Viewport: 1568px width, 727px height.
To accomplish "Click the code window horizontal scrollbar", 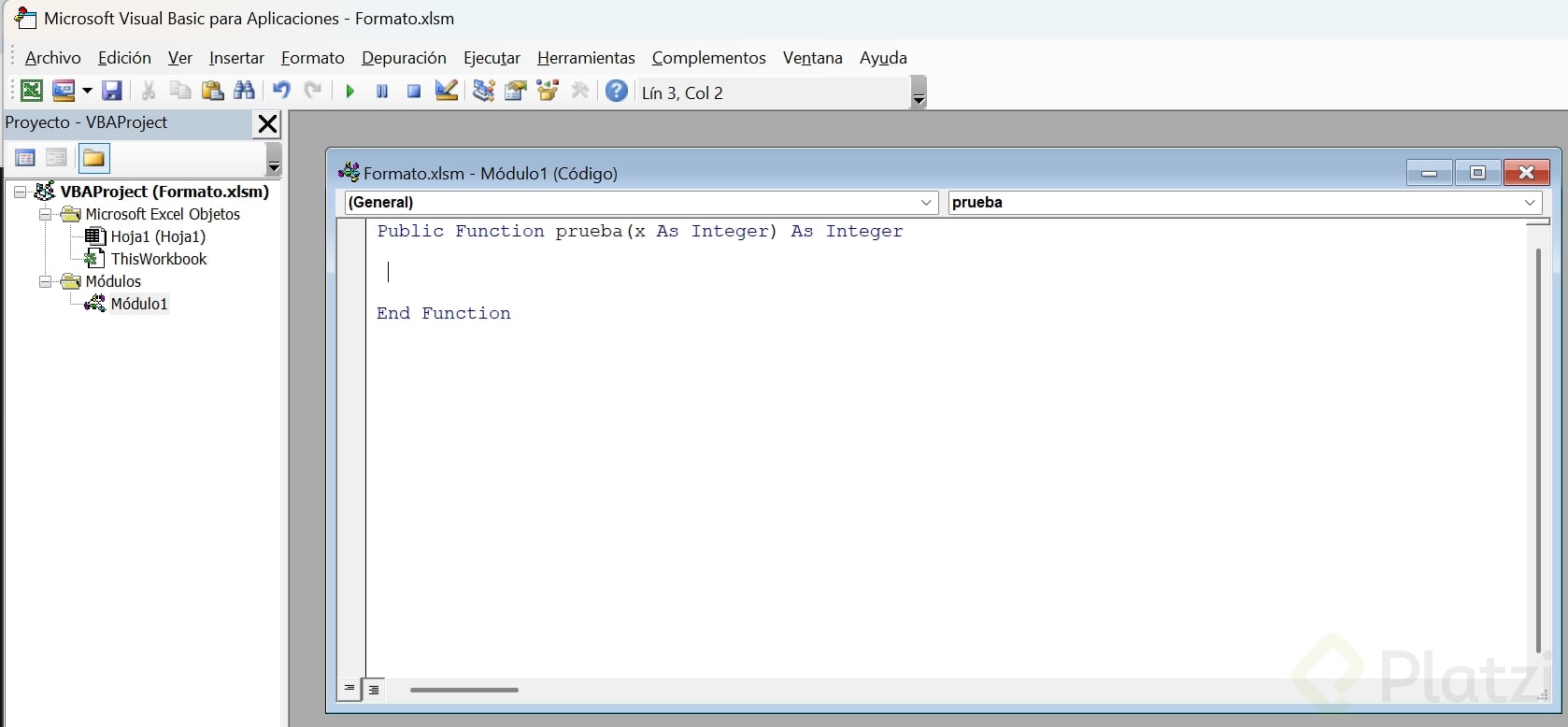I will [464, 690].
